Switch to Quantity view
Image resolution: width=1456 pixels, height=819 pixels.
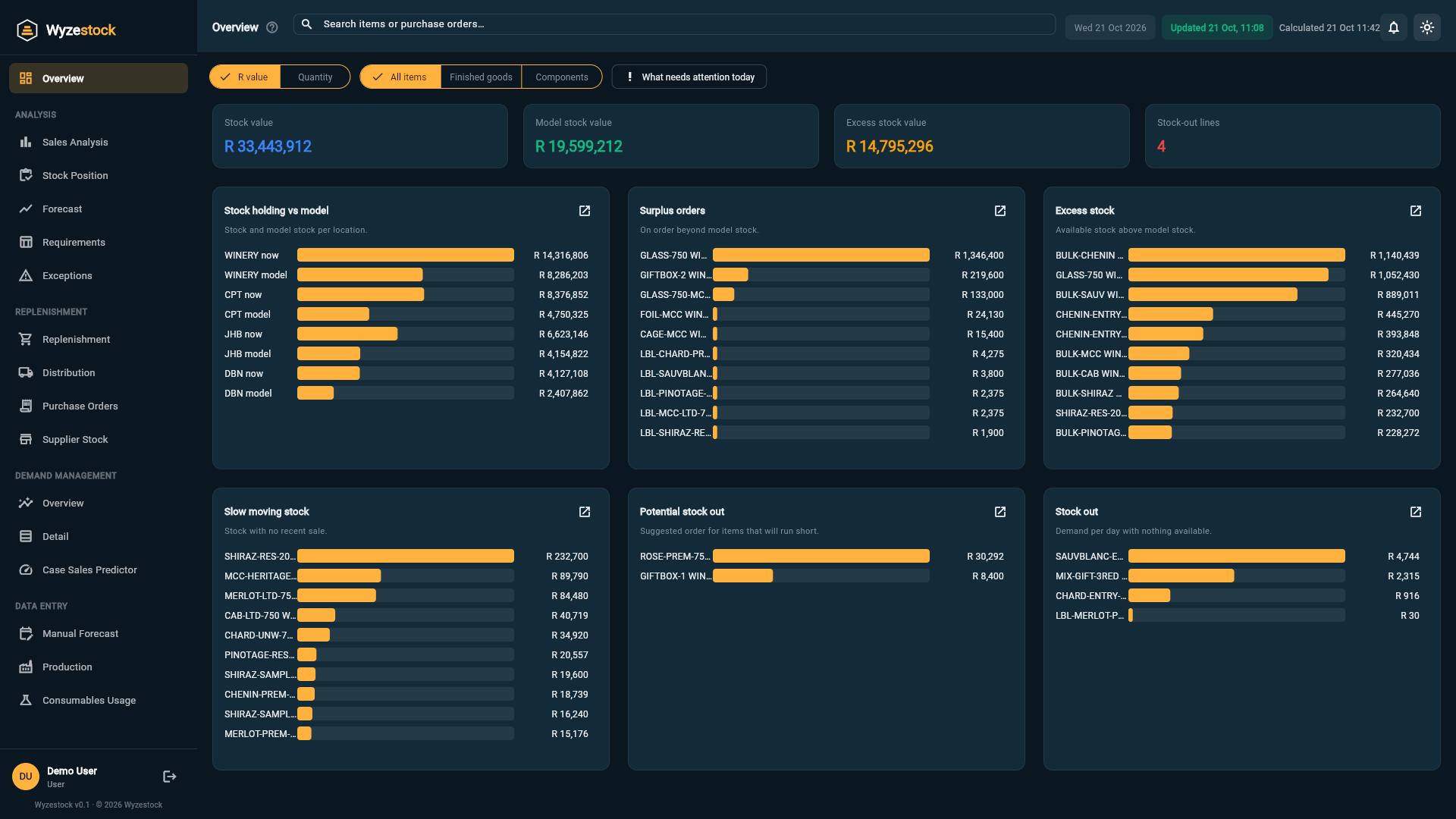pos(315,77)
